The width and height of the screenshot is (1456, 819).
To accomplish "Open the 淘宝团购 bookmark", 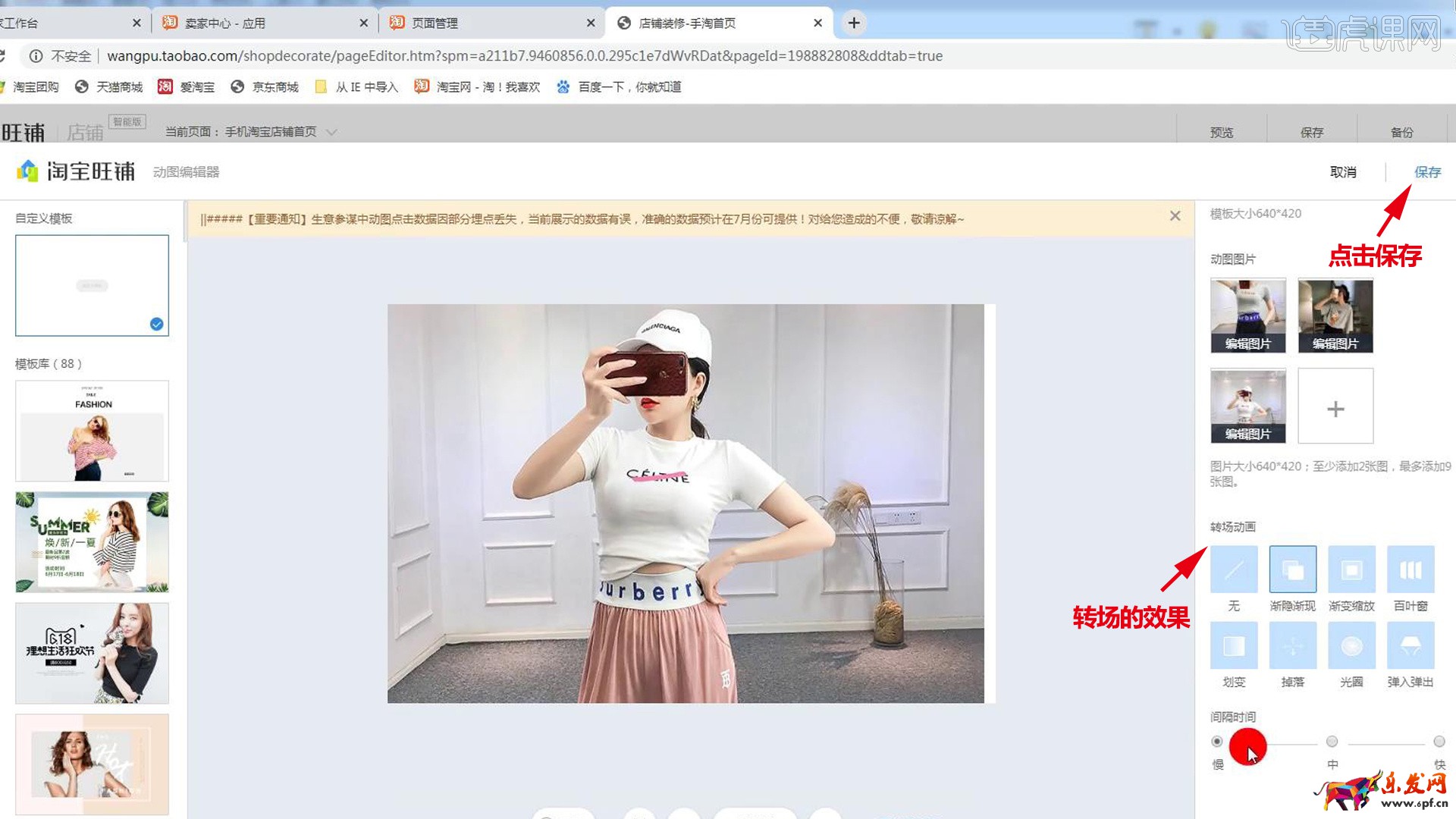I will (30, 87).
